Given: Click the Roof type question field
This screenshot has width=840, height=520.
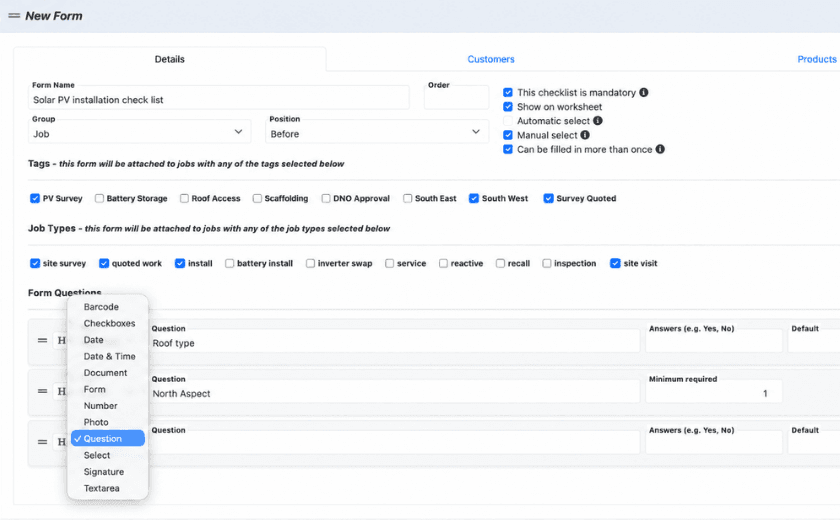Looking at the screenshot, I should [x=394, y=341].
